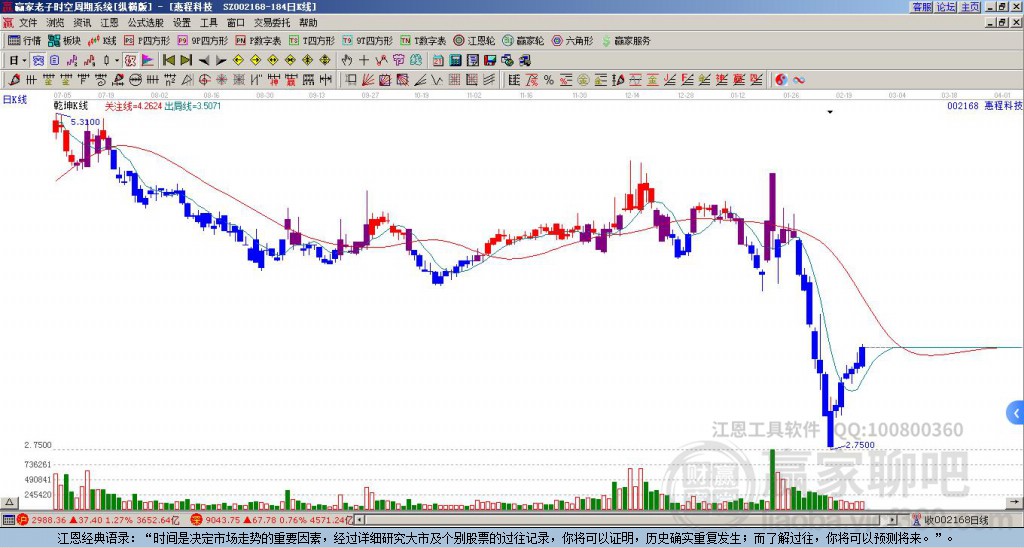
Task: Click the 客服 link
Action: [x=921, y=7]
